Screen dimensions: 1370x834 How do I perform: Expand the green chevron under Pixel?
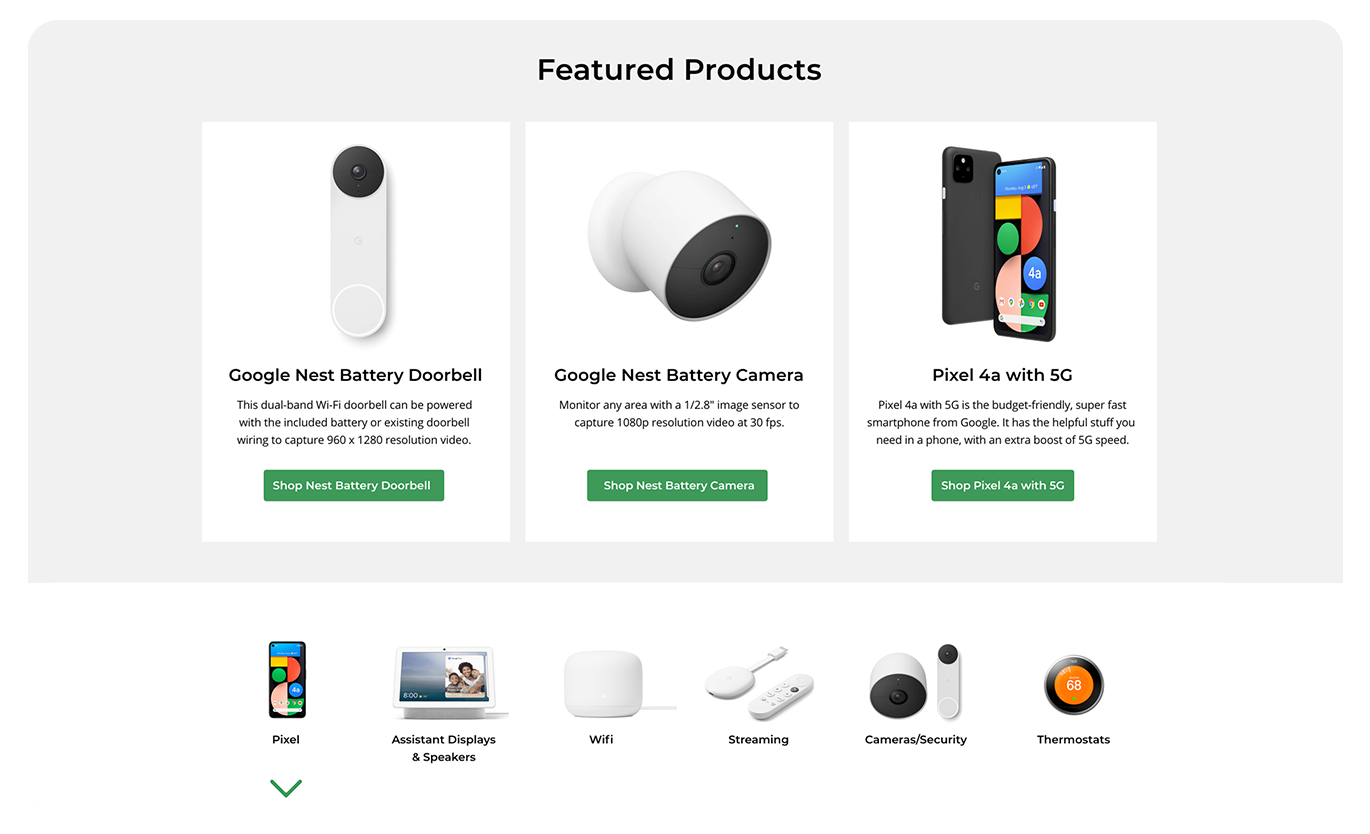pyautogui.click(x=286, y=788)
